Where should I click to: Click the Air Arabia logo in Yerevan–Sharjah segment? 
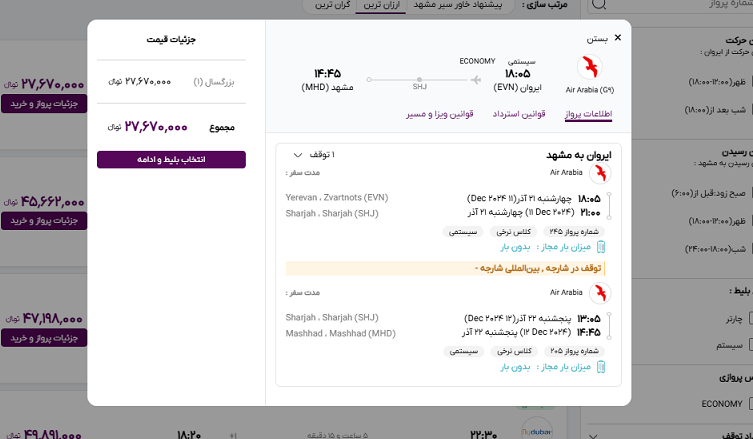click(x=600, y=173)
